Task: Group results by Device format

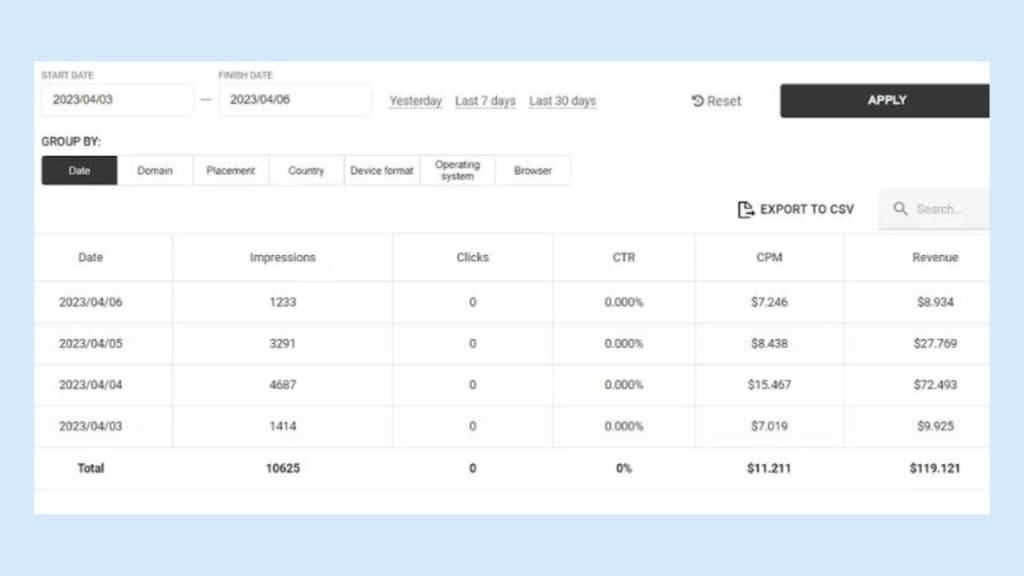Action: (x=382, y=171)
